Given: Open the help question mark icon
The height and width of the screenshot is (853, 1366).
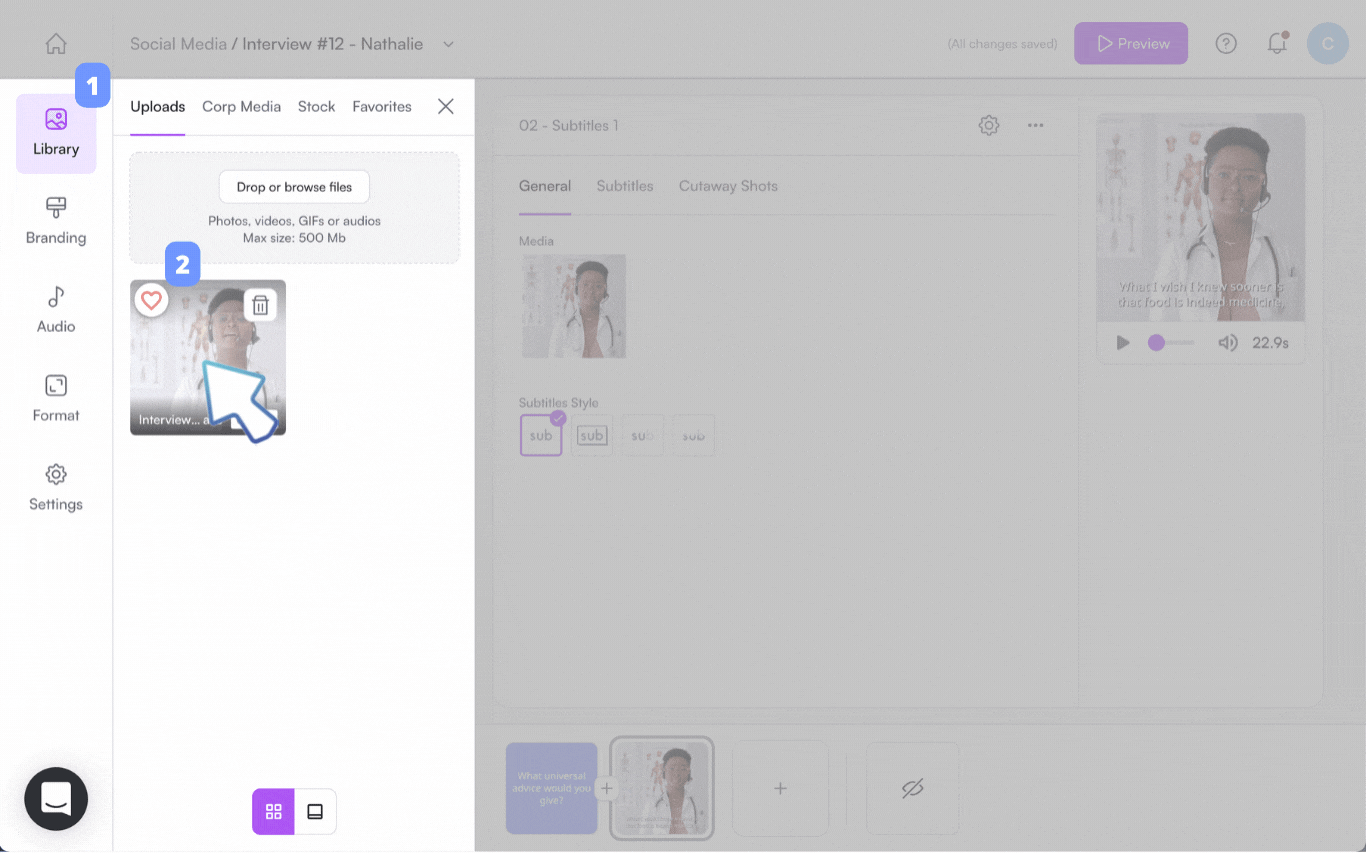Looking at the screenshot, I should (1226, 44).
